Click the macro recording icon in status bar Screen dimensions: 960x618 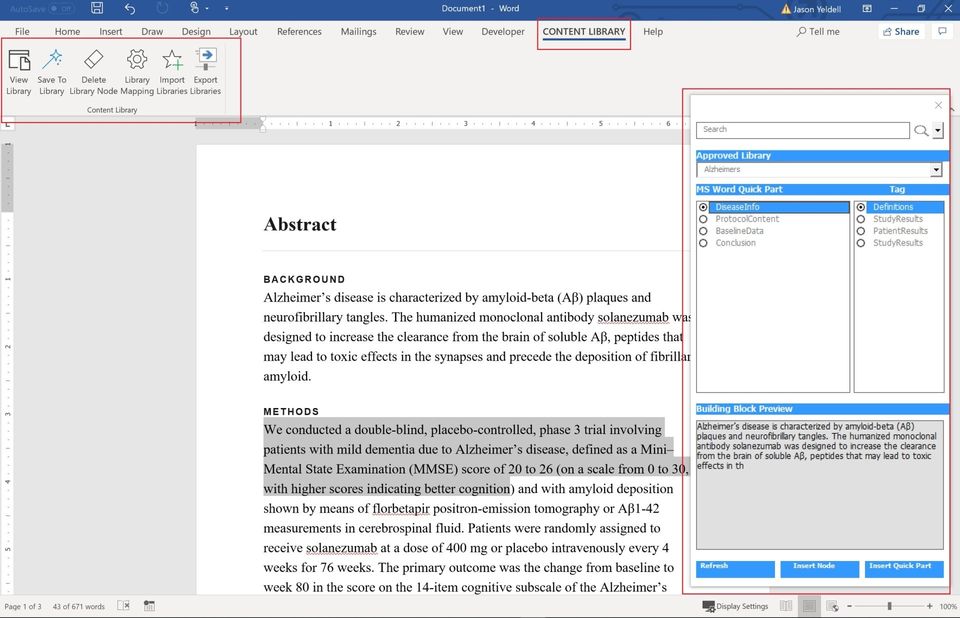click(x=149, y=606)
